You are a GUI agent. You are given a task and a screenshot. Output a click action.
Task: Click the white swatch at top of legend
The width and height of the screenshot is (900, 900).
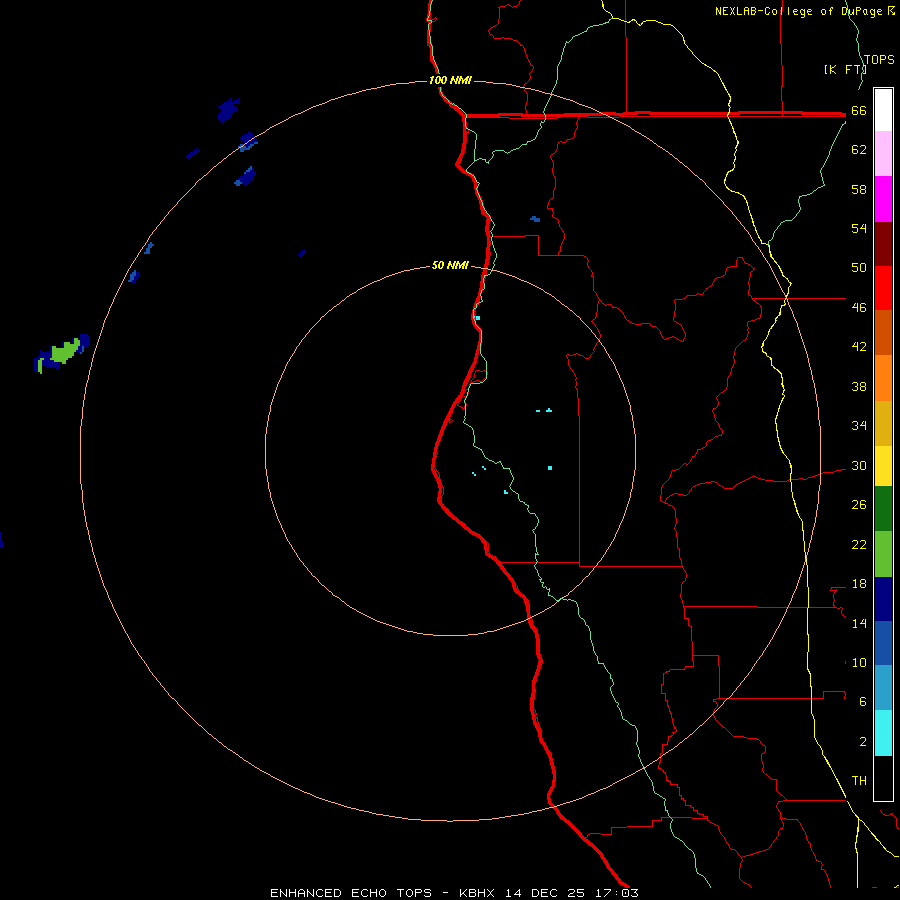(x=883, y=110)
